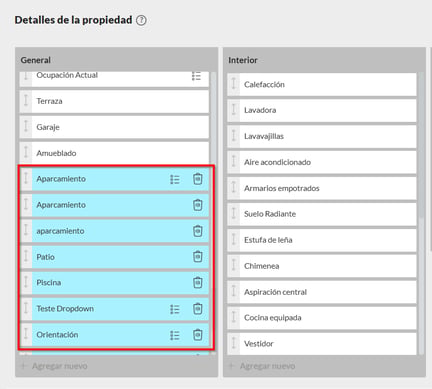Open options list icon on Teste Dropdown row
The image size is (432, 389).
[175, 309]
